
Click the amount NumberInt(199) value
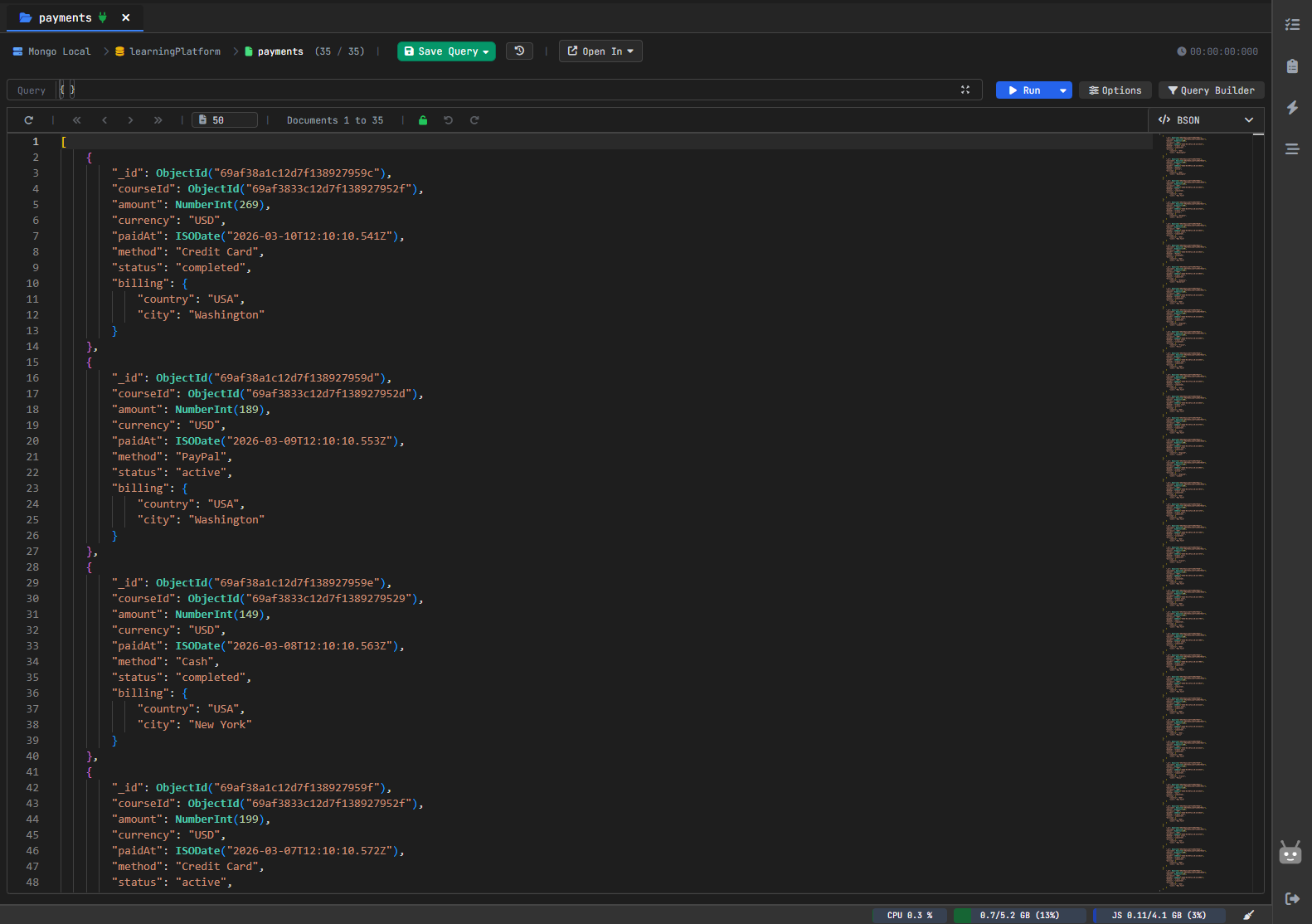coord(220,819)
